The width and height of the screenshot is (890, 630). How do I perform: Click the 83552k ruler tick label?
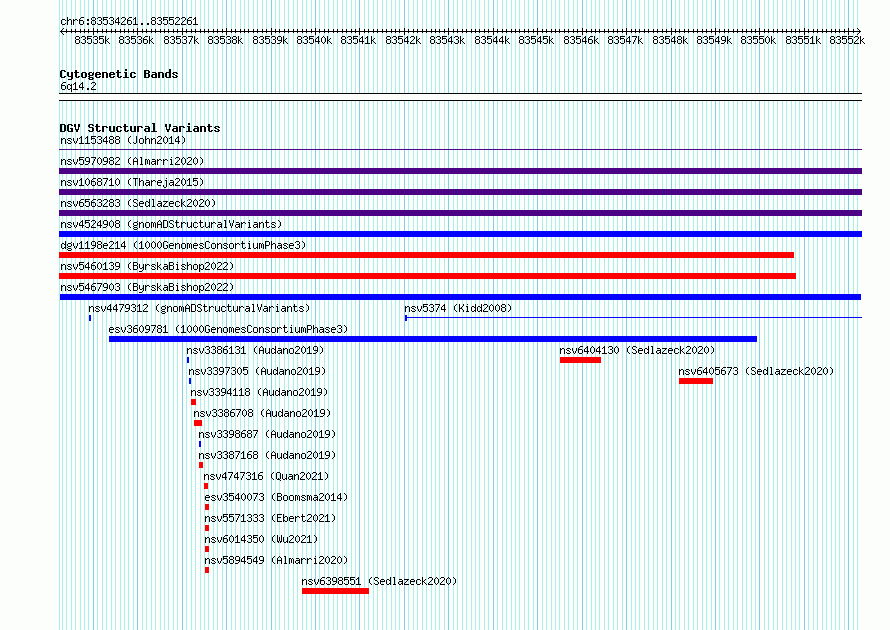click(847, 40)
